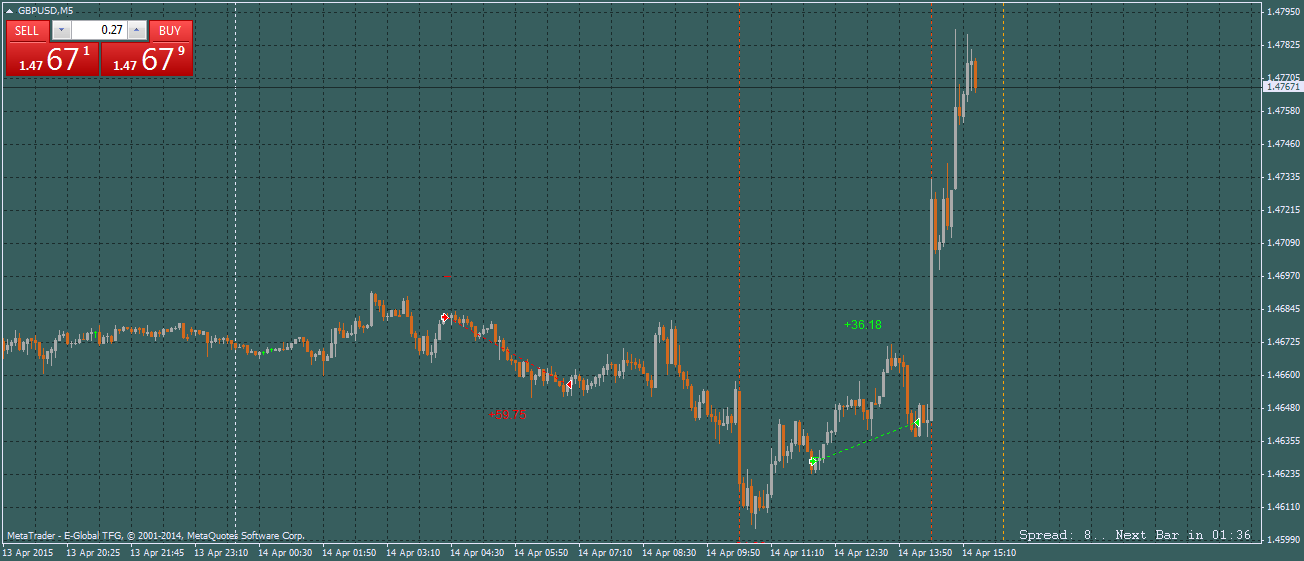Select the red sell entry arrow marker
Viewport: 1304px width, 561px height.
pos(444,318)
